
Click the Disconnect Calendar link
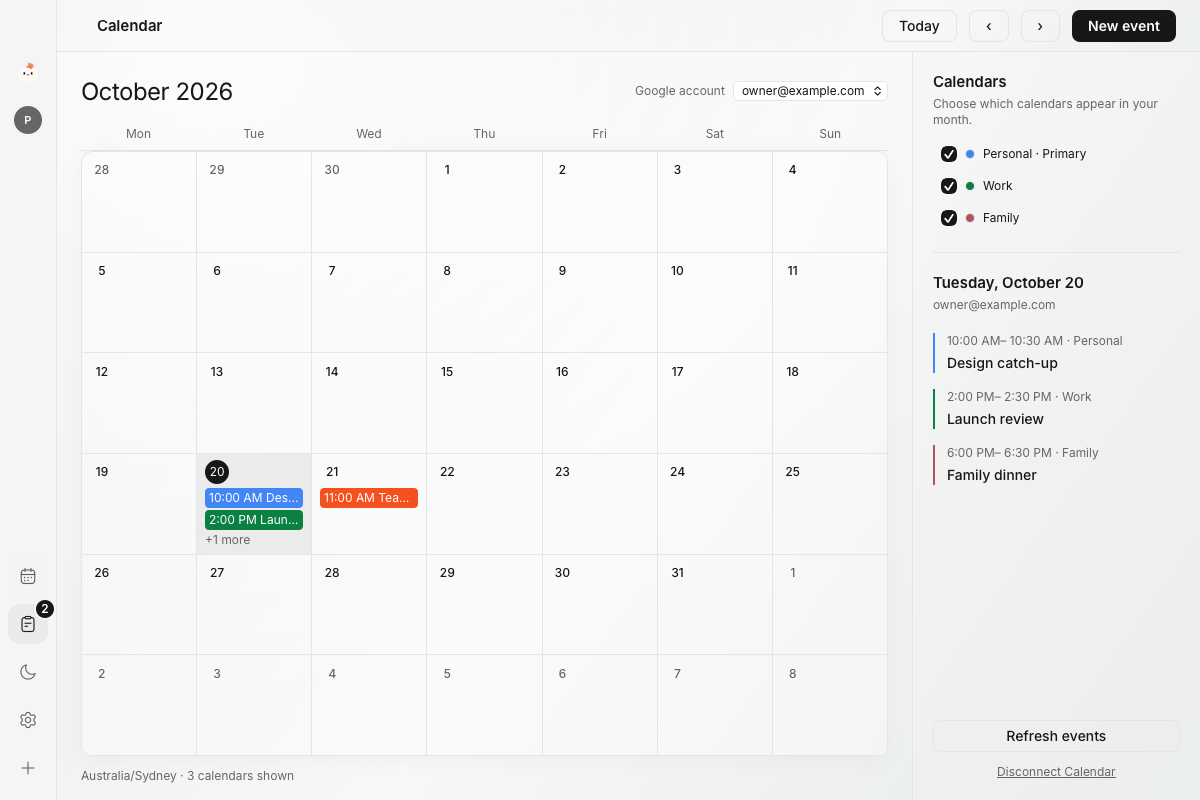pos(1056,772)
